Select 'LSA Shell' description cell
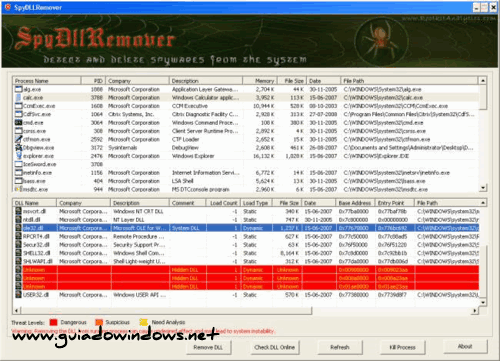This screenshot has height=361, width=500. [182, 181]
